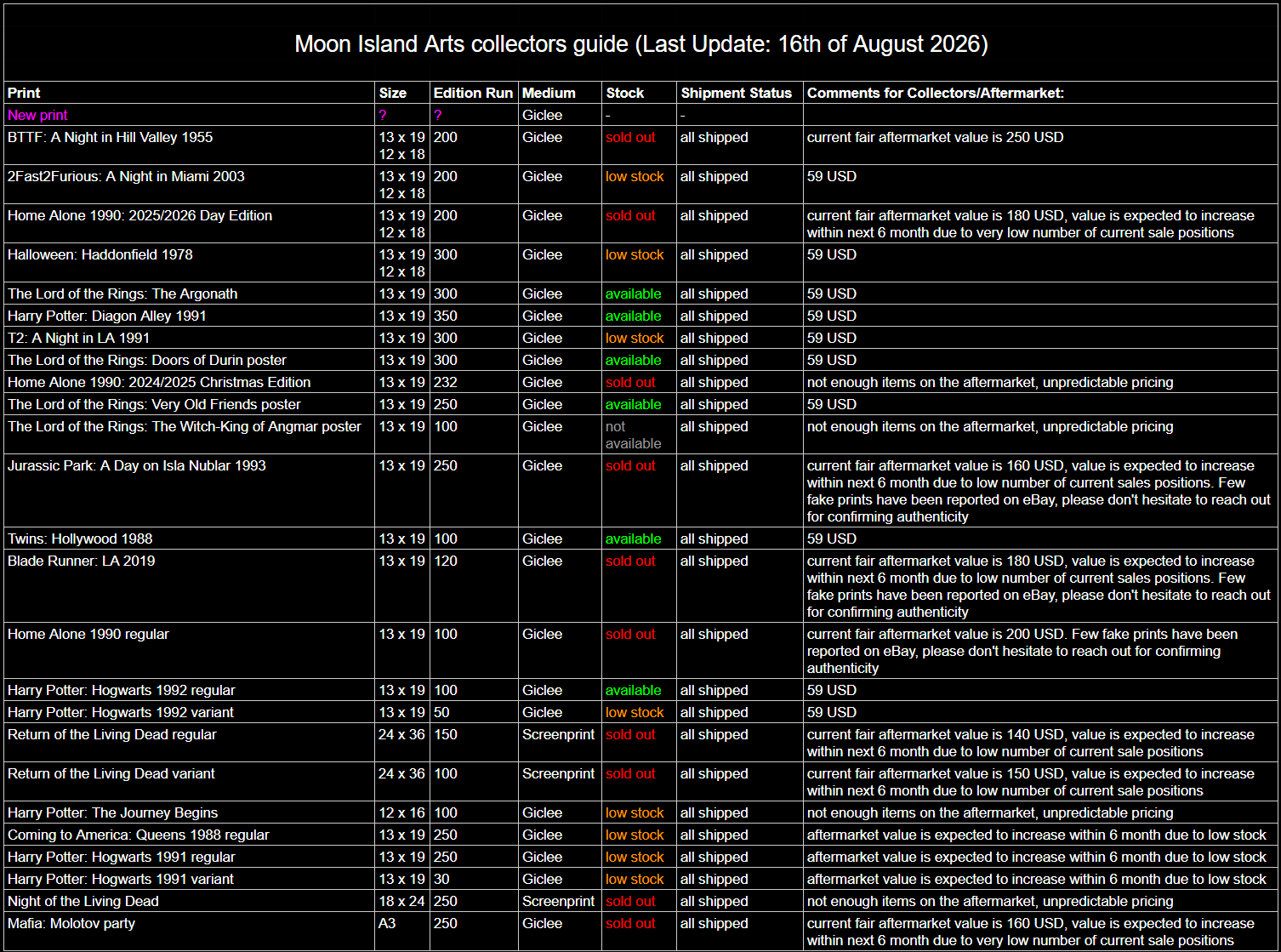The height and width of the screenshot is (952, 1281).
Task: Select the Stock column header
Action: pos(624,93)
